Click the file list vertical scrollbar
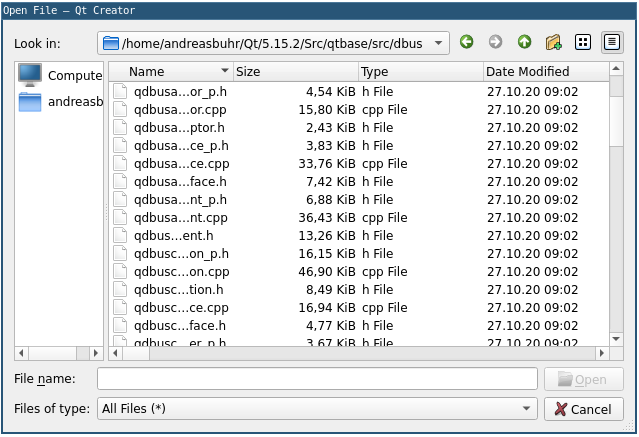639x437 pixels. point(616,200)
